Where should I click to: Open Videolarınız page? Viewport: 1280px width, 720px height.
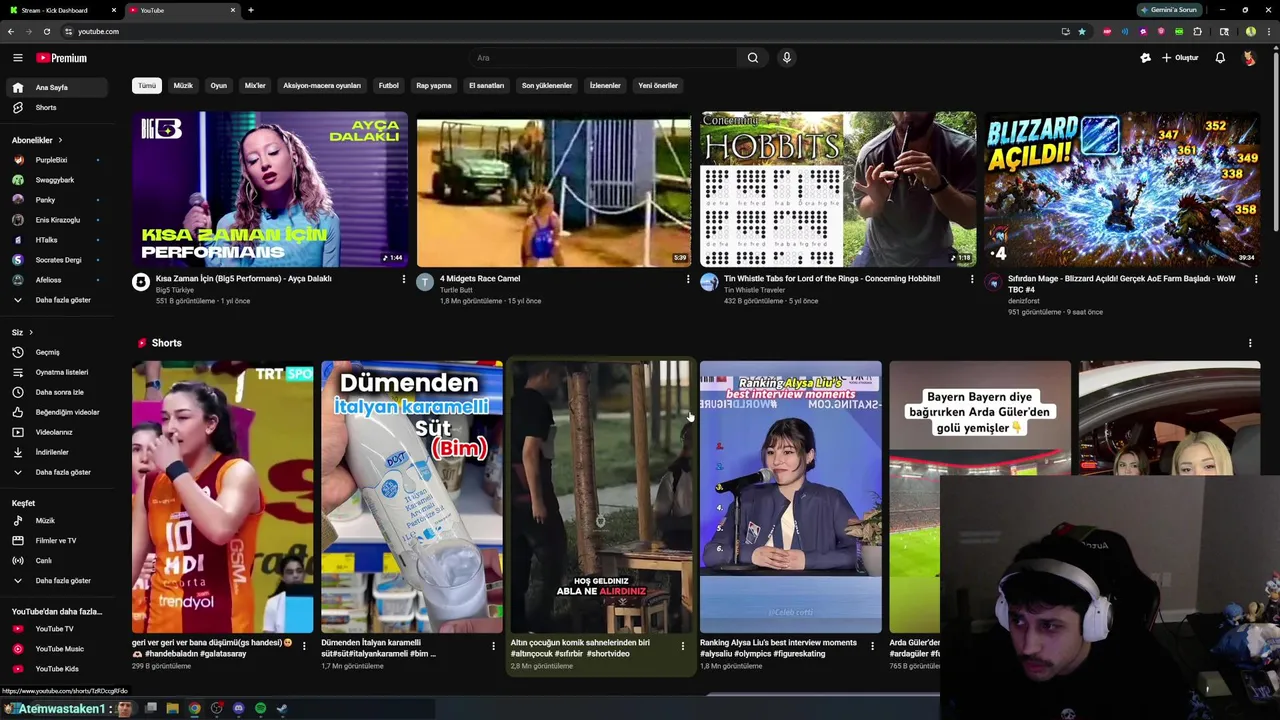[56, 432]
